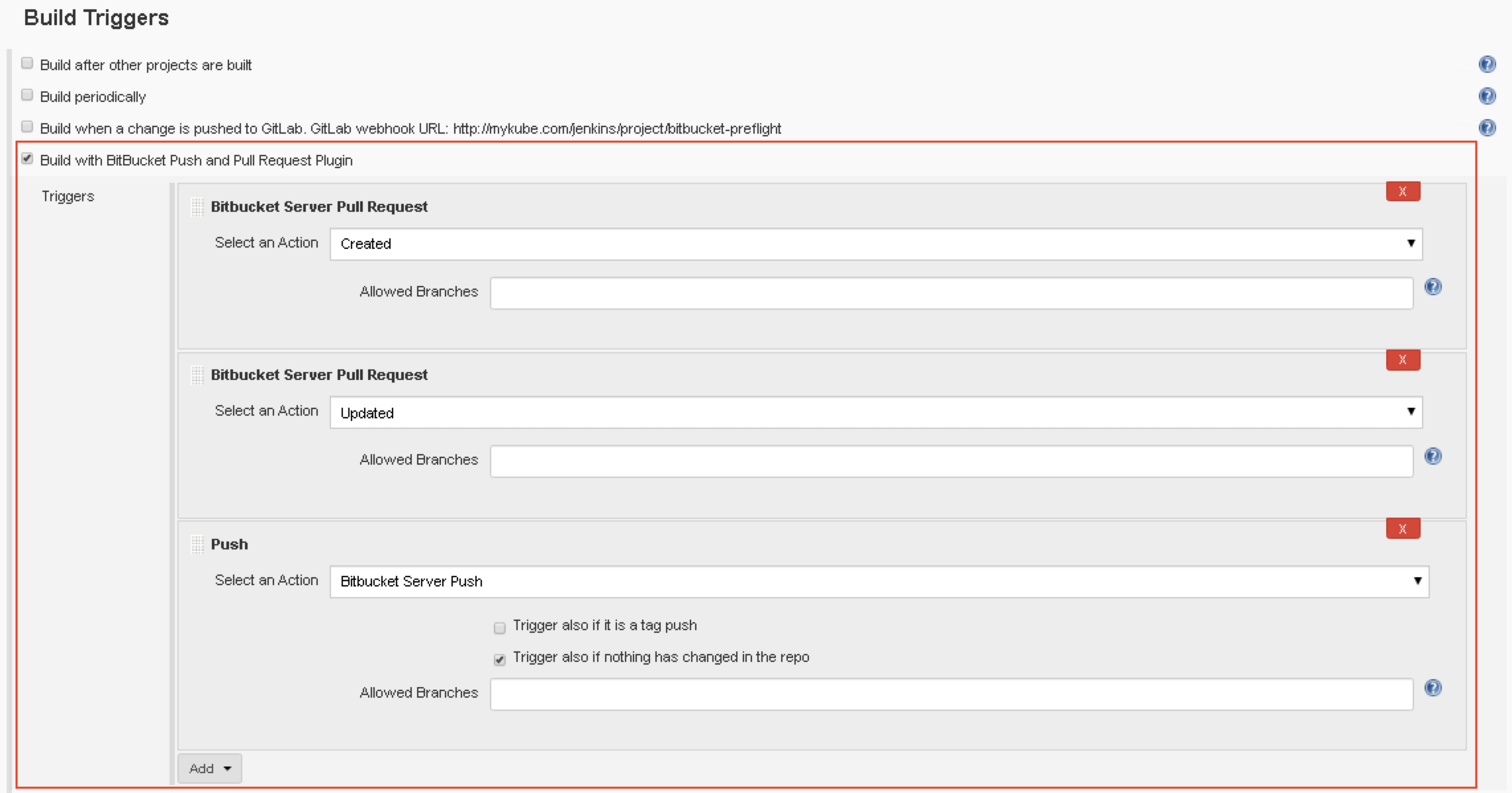Delete the Created Pull Request trigger
The height and width of the screenshot is (793, 1512).
[1403, 191]
